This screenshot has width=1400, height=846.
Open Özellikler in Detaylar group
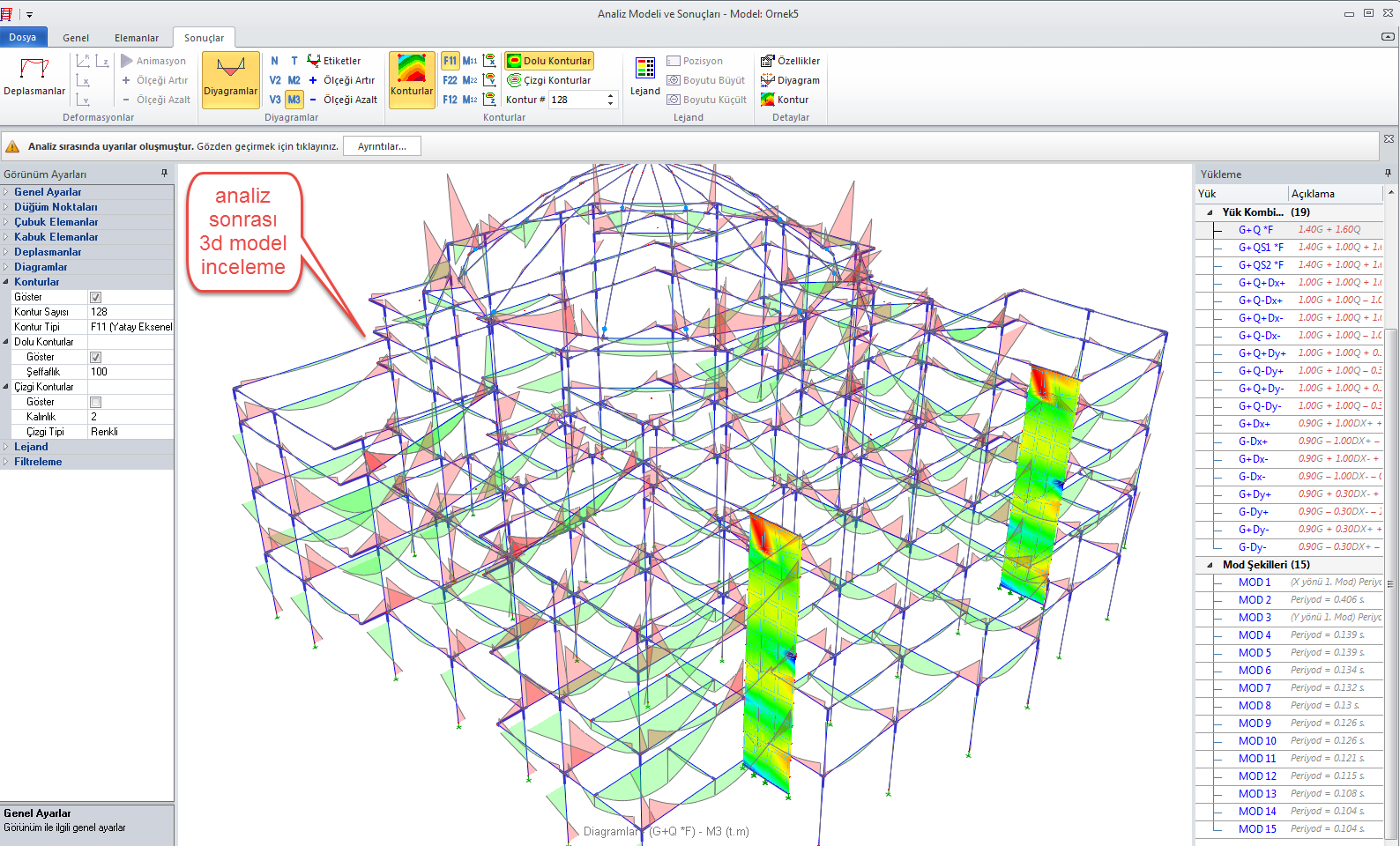point(791,61)
